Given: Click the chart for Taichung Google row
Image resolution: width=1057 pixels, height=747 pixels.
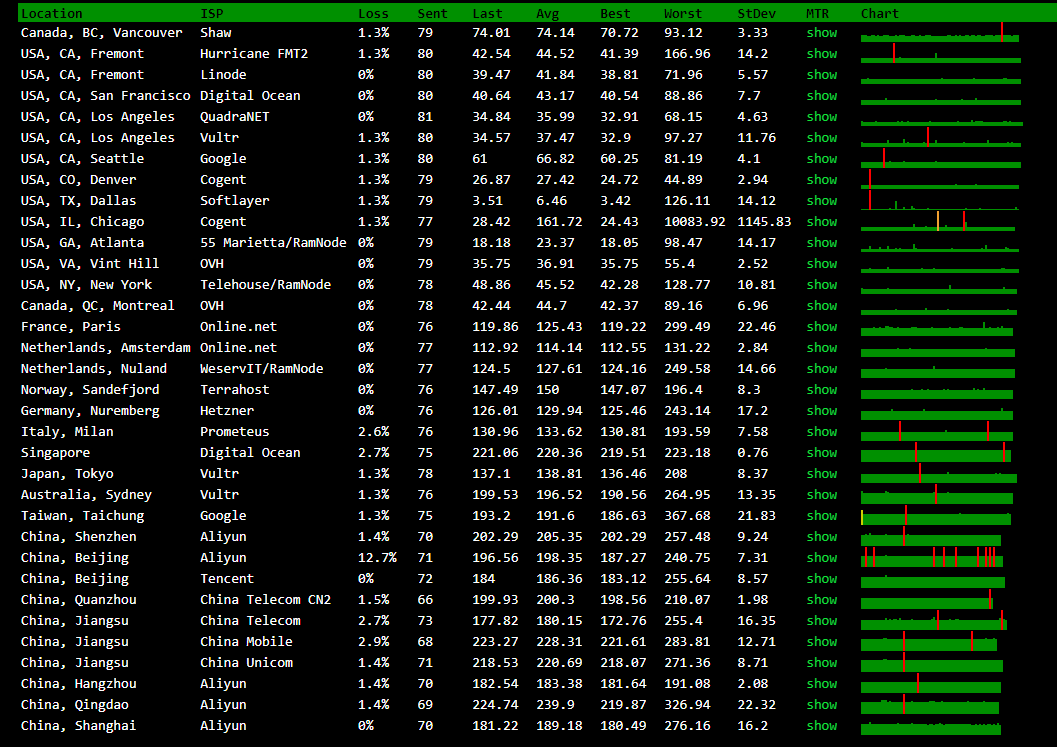Looking at the screenshot, I should 936,516.
